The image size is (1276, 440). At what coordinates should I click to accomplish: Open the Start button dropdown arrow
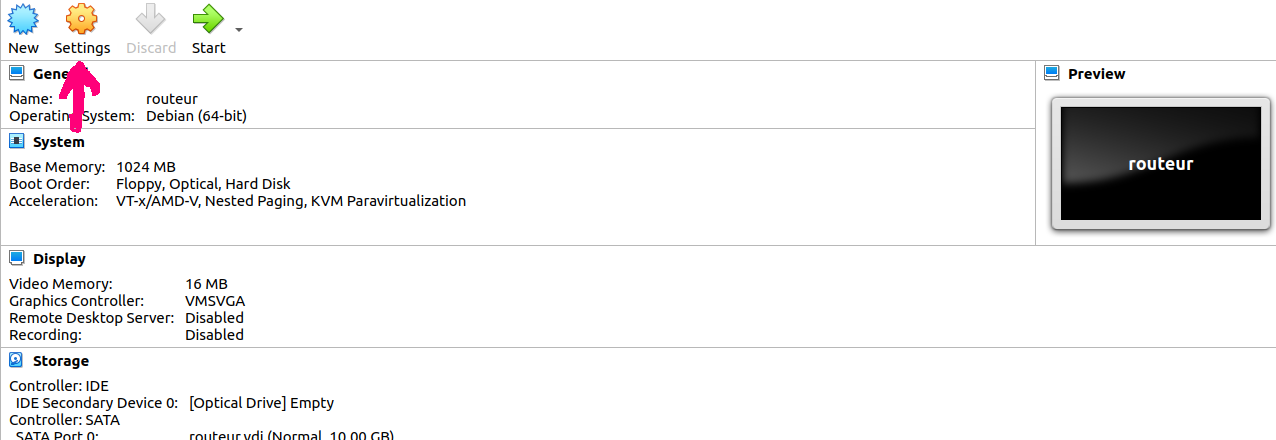pyautogui.click(x=239, y=29)
